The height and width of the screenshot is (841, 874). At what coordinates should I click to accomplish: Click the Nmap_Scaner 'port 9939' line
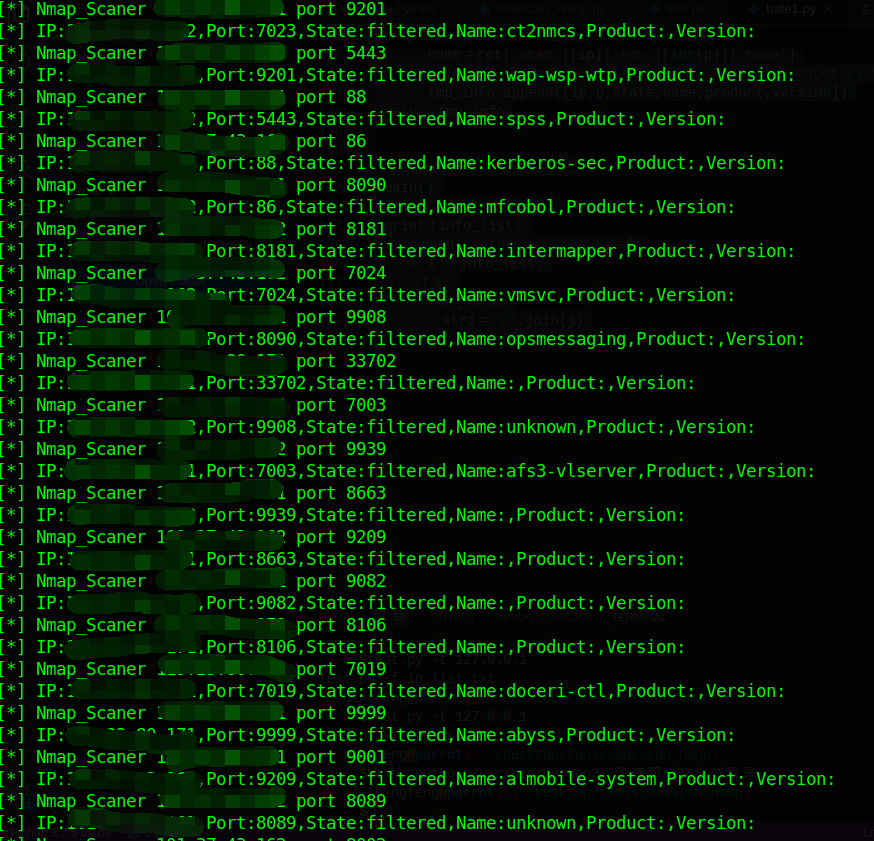point(193,450)
